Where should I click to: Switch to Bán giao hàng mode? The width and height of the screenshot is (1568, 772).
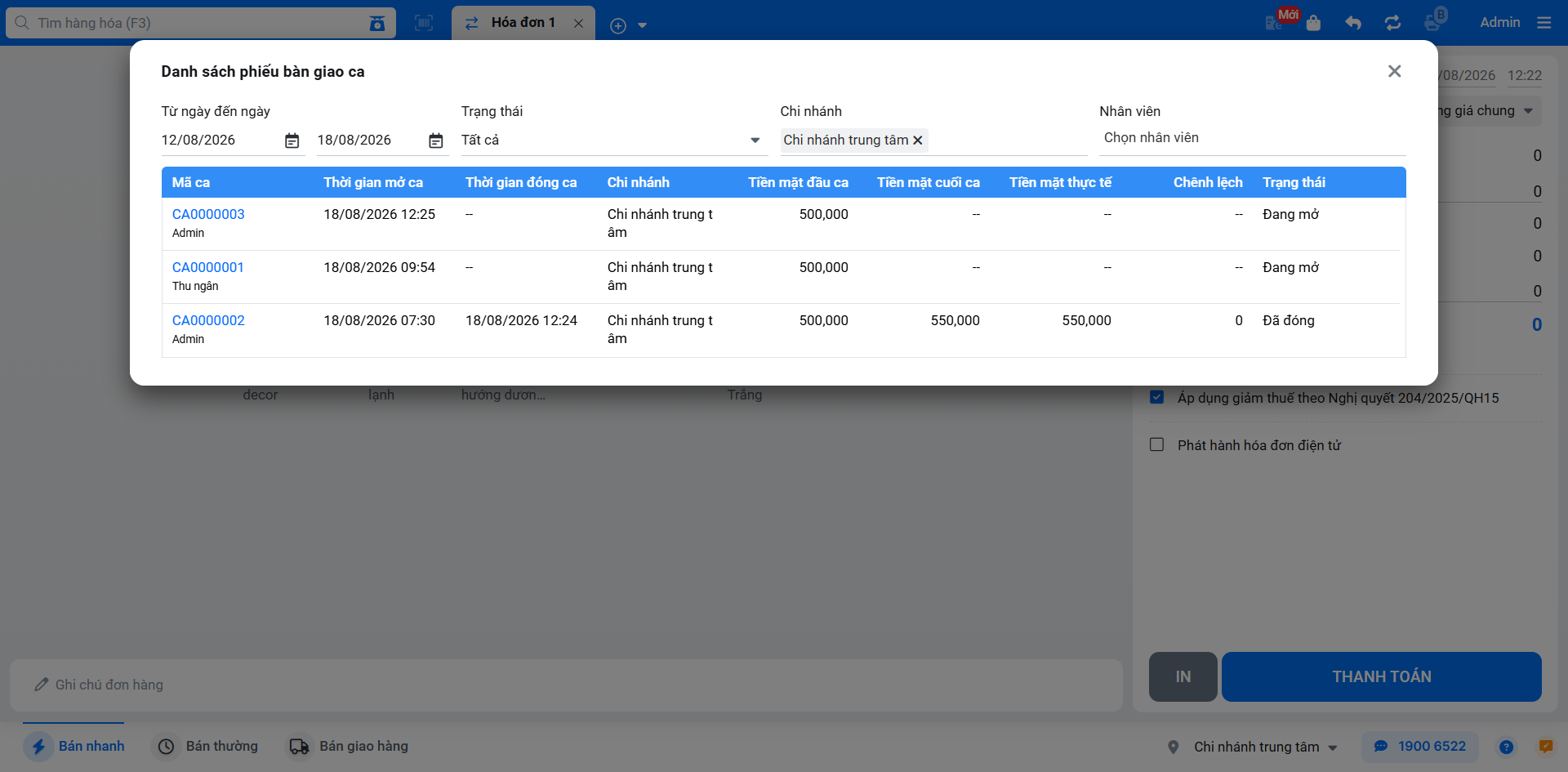[x=349, y=746]
